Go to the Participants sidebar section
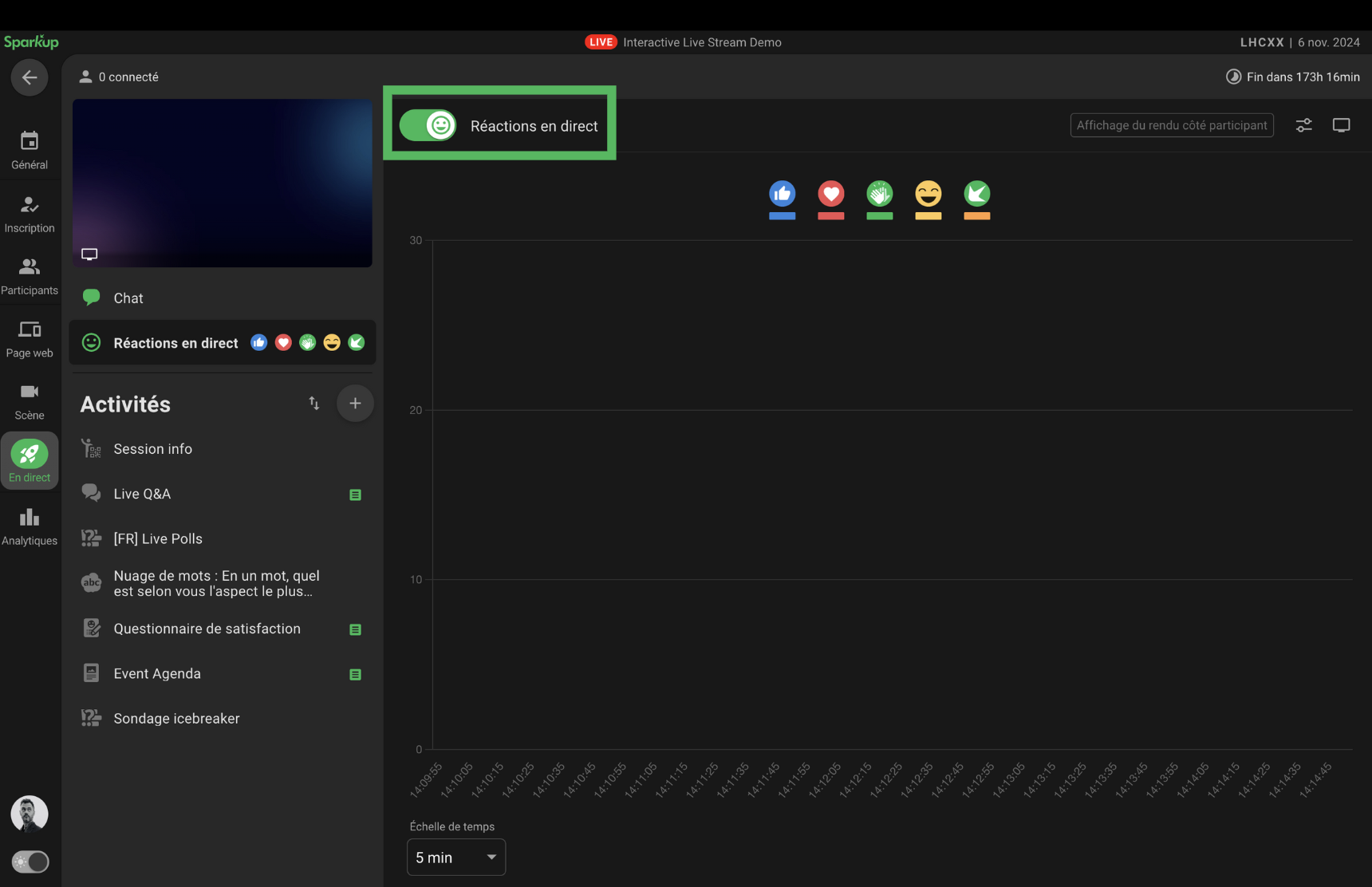 pos(30,276)
